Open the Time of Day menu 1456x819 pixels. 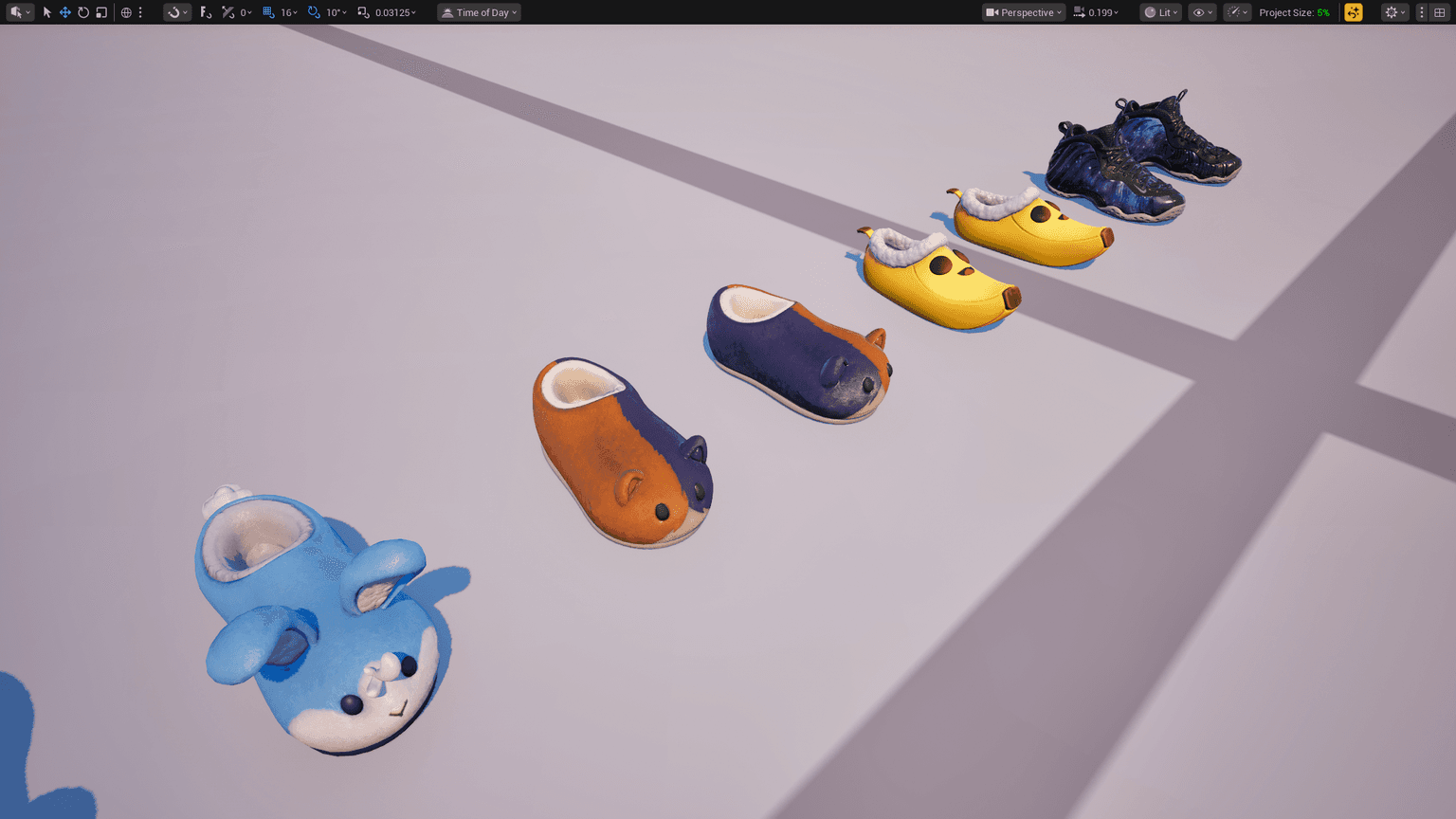[x=480, y=12]
